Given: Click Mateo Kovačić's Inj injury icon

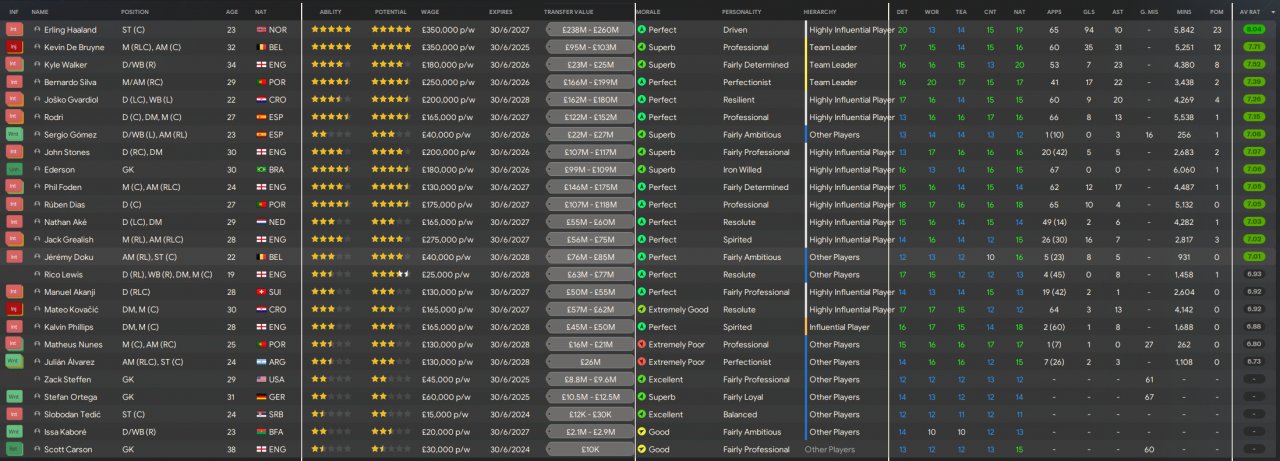Looking at the screenshot, I should click(14, 309).
